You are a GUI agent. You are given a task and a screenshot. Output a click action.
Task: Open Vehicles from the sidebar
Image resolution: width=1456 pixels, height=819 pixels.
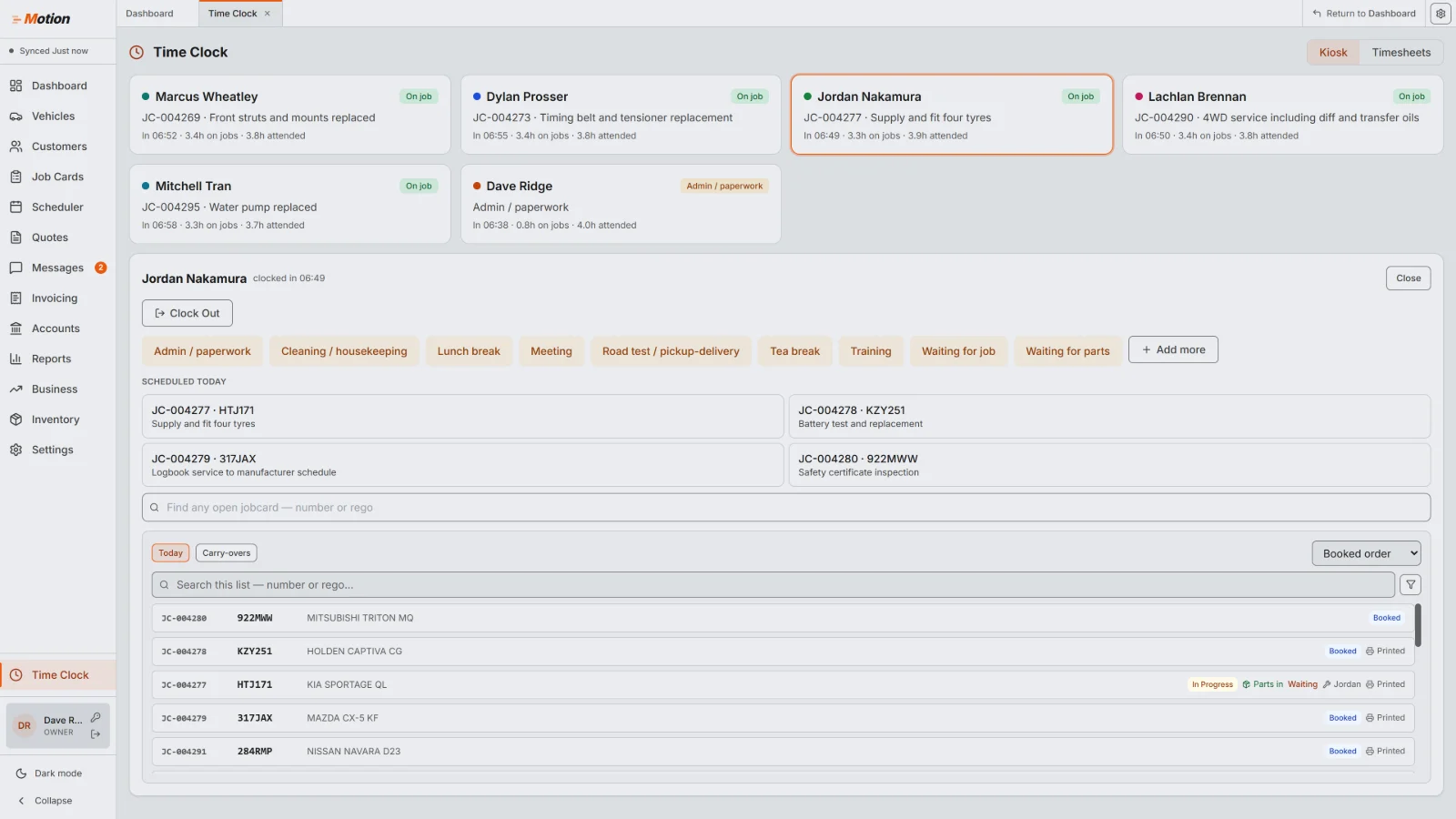point(58,116)
